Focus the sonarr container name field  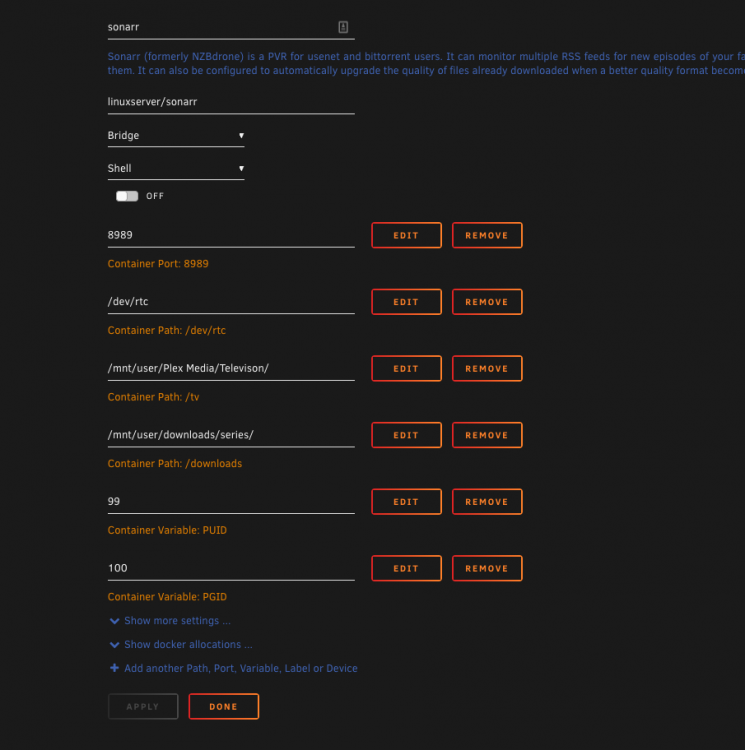231,27
